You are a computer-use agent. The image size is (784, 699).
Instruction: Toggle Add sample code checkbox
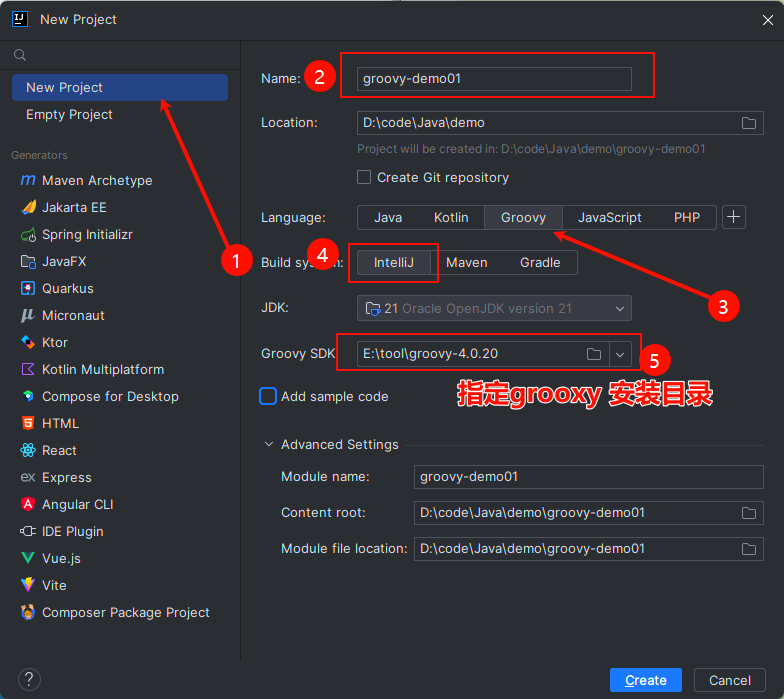click(x=268, y=396)
